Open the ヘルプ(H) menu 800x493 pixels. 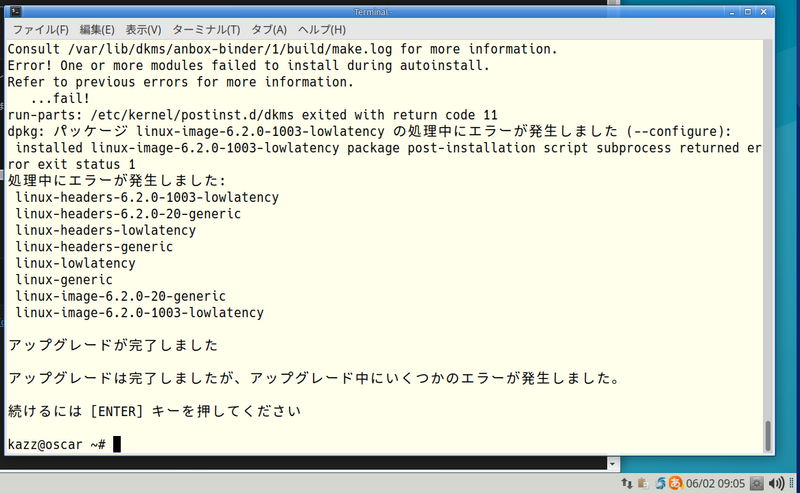[x=322, y=30]
